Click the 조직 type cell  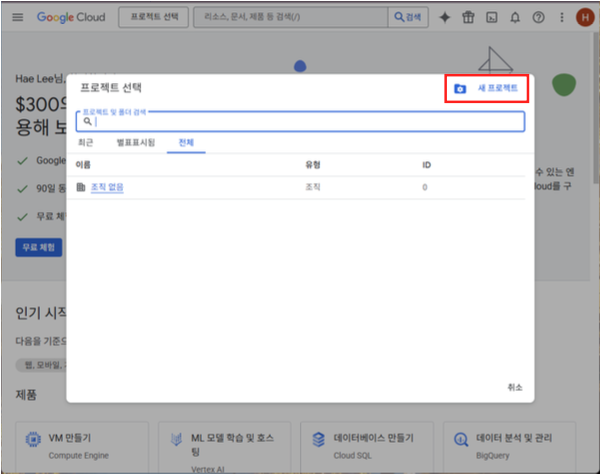tap(313, 187)
